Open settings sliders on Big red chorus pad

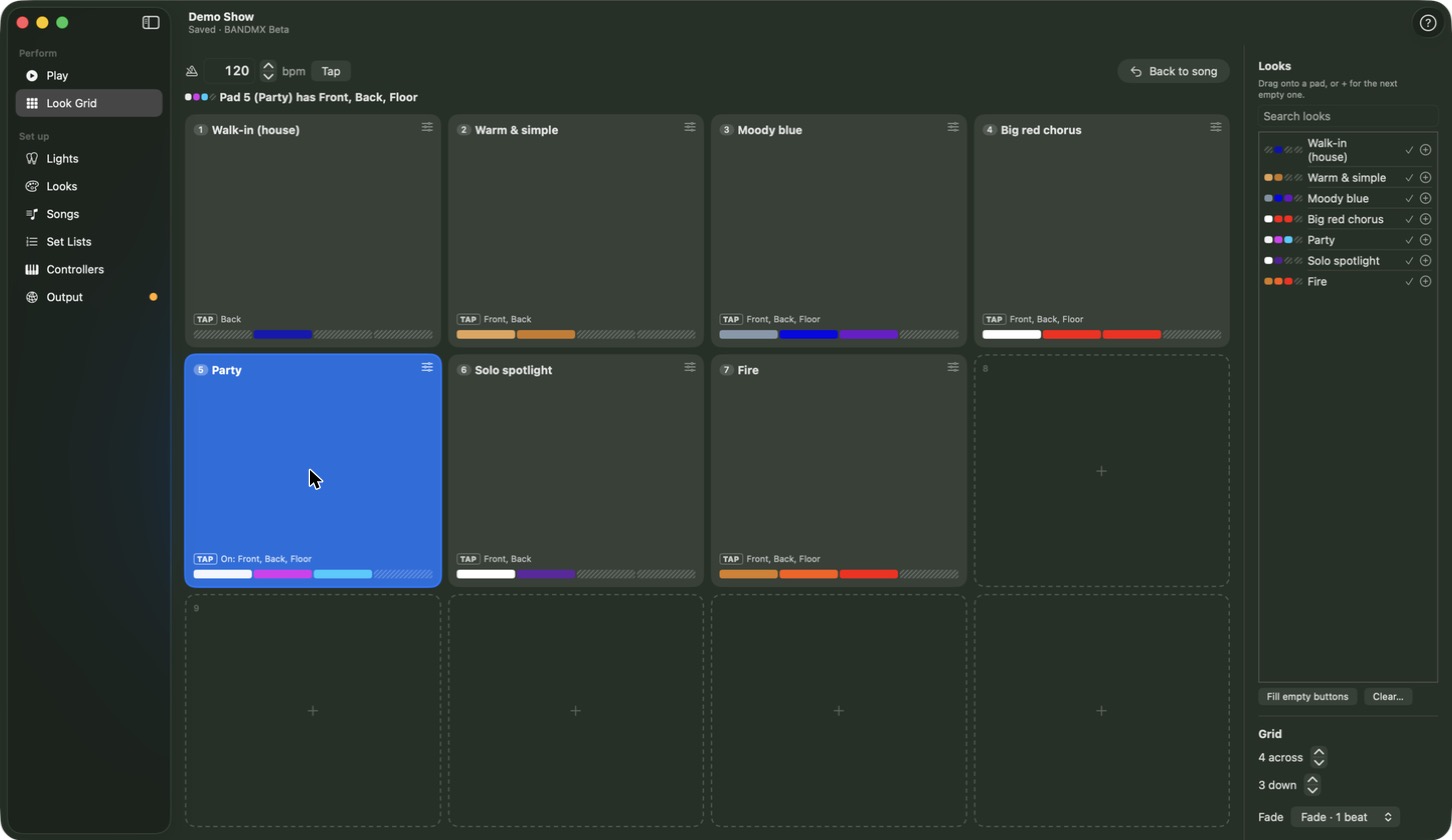[x=1216, y=127]
